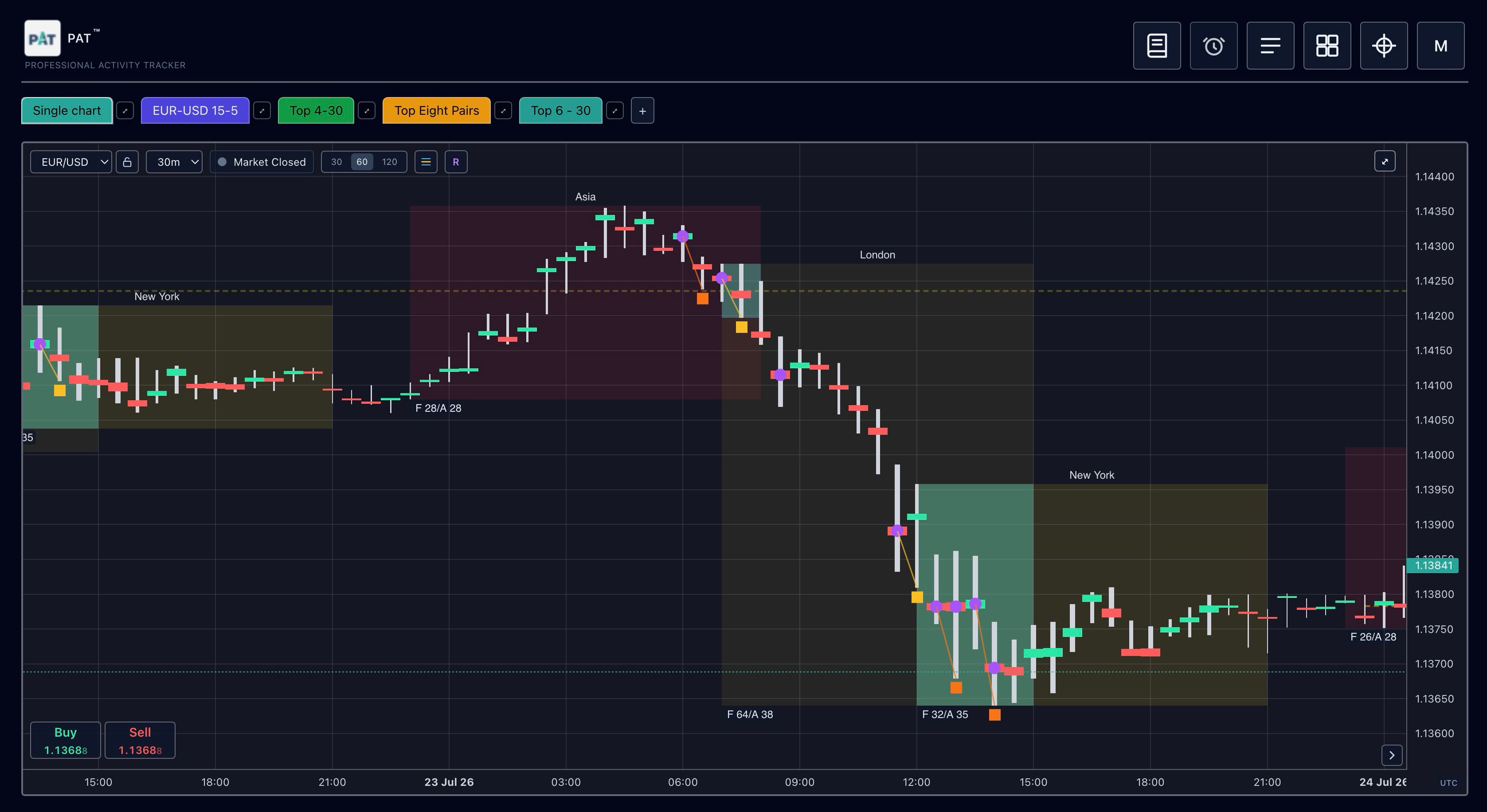Click the 03:00 time axis label
1487x812 pixels.
coord(566,783)
